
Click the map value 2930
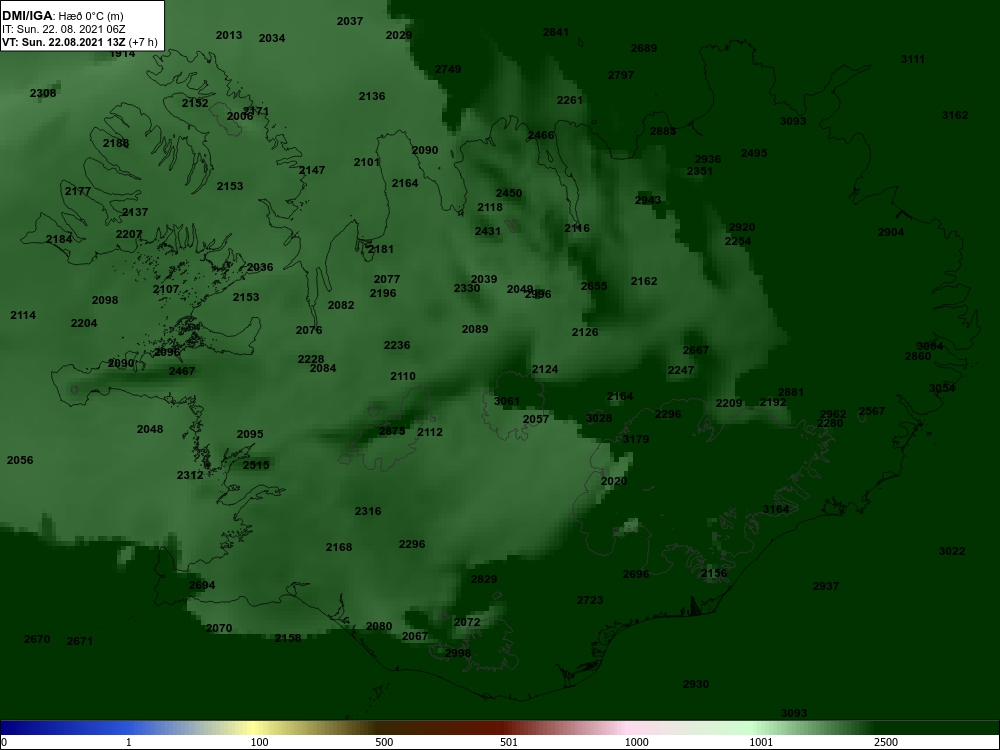pos(696,684)
